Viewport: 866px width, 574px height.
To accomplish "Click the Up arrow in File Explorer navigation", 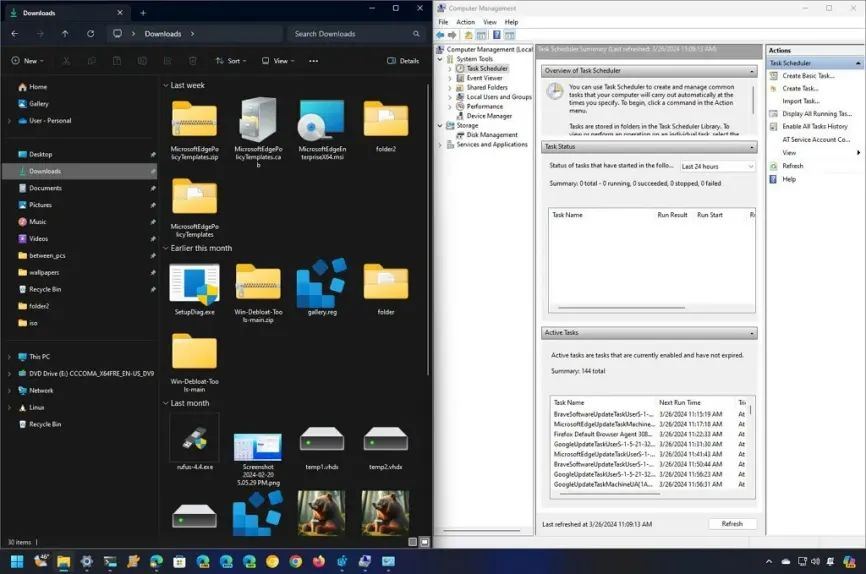I will point(65,33).
